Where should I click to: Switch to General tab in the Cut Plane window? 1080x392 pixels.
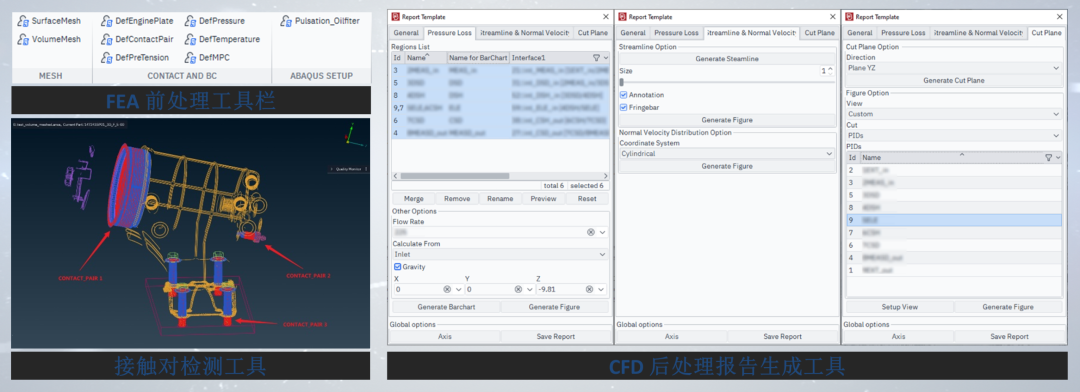[860, 32]
